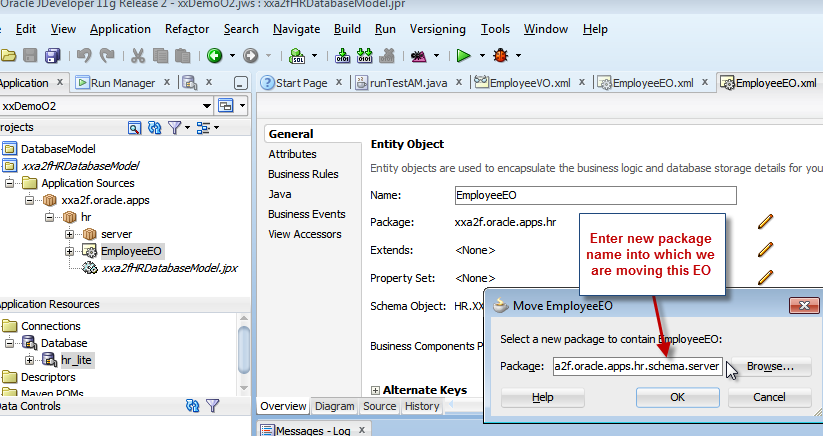Click the edit pencil icon next to Extends
The width and height of the screenshot is (823, 436).
click(x=765, y=250)
